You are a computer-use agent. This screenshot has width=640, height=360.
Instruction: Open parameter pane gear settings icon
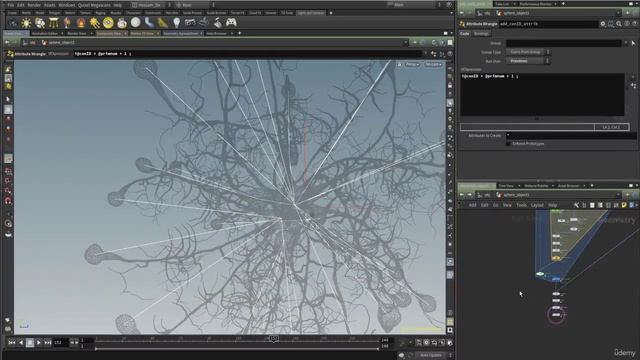pyautogui.click(x=603, y=24)
